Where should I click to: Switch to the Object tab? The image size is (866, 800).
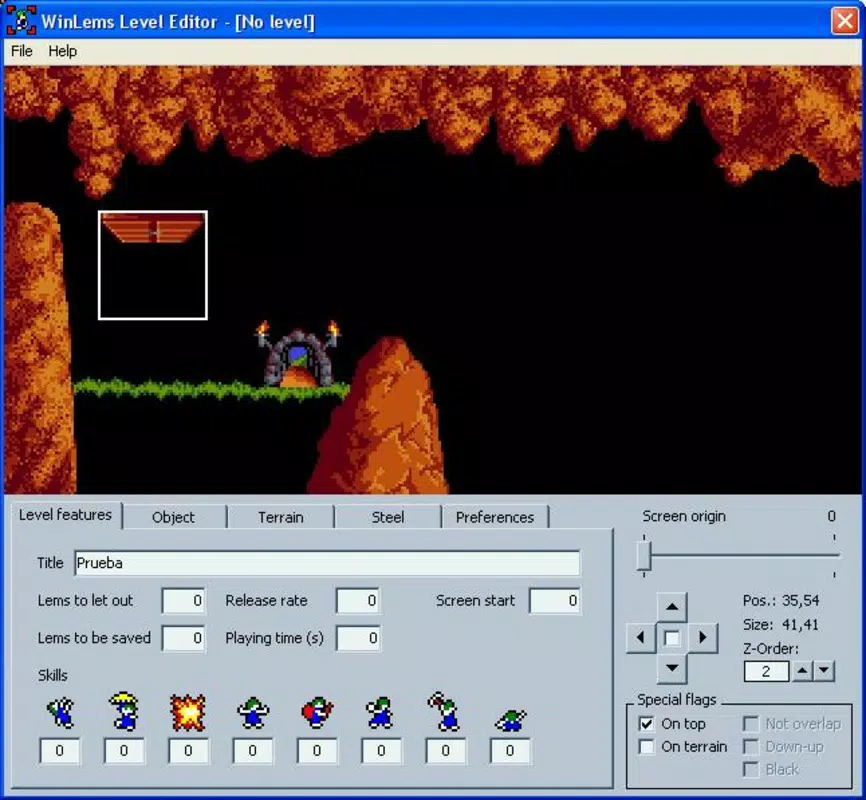(173, 517)
